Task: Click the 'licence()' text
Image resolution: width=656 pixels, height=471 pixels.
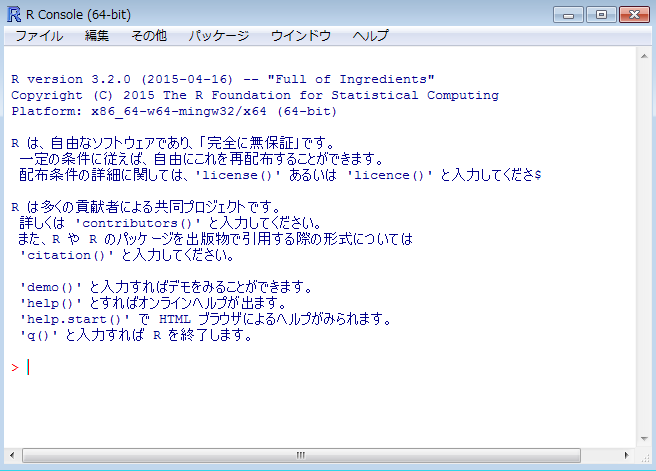Action: point(390,175)
